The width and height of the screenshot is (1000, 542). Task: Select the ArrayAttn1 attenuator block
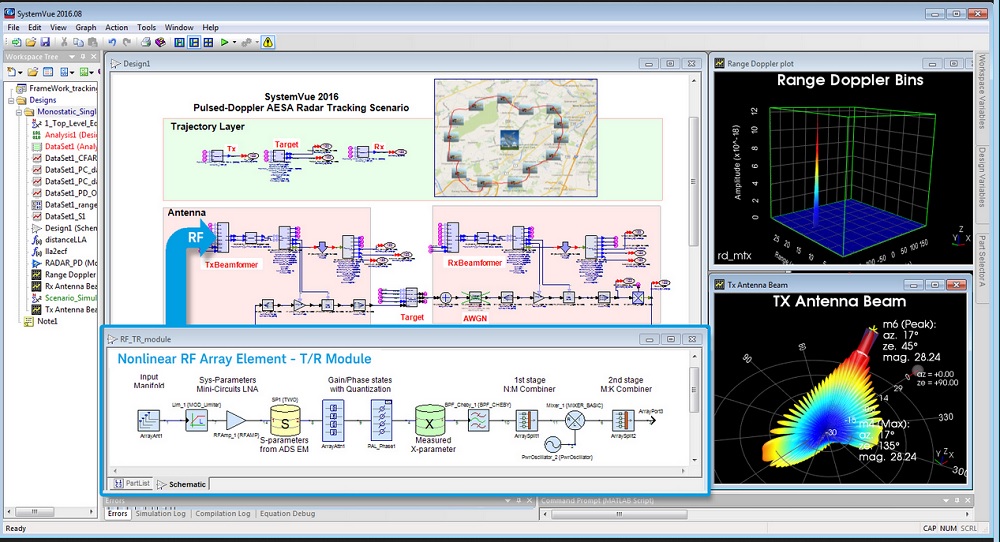333,420
